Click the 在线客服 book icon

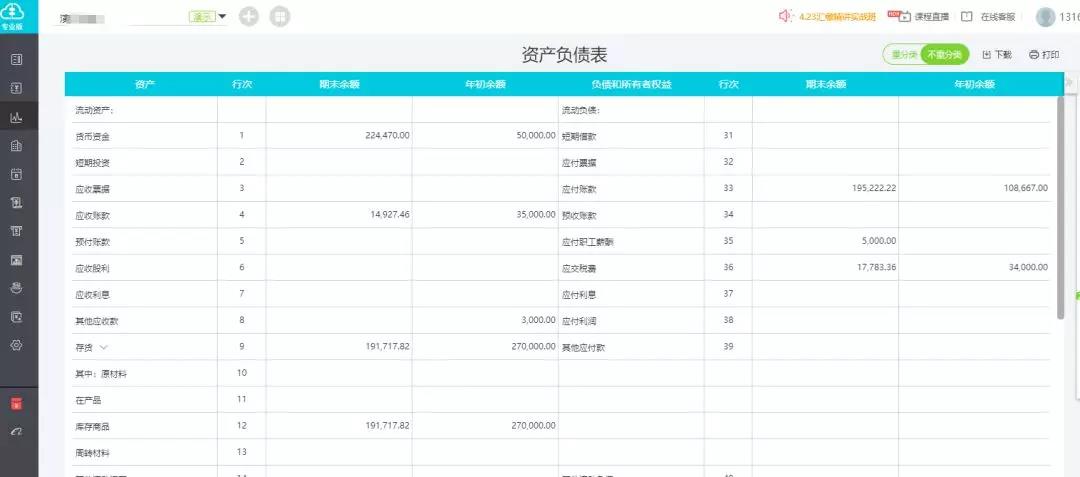(967, 17)
